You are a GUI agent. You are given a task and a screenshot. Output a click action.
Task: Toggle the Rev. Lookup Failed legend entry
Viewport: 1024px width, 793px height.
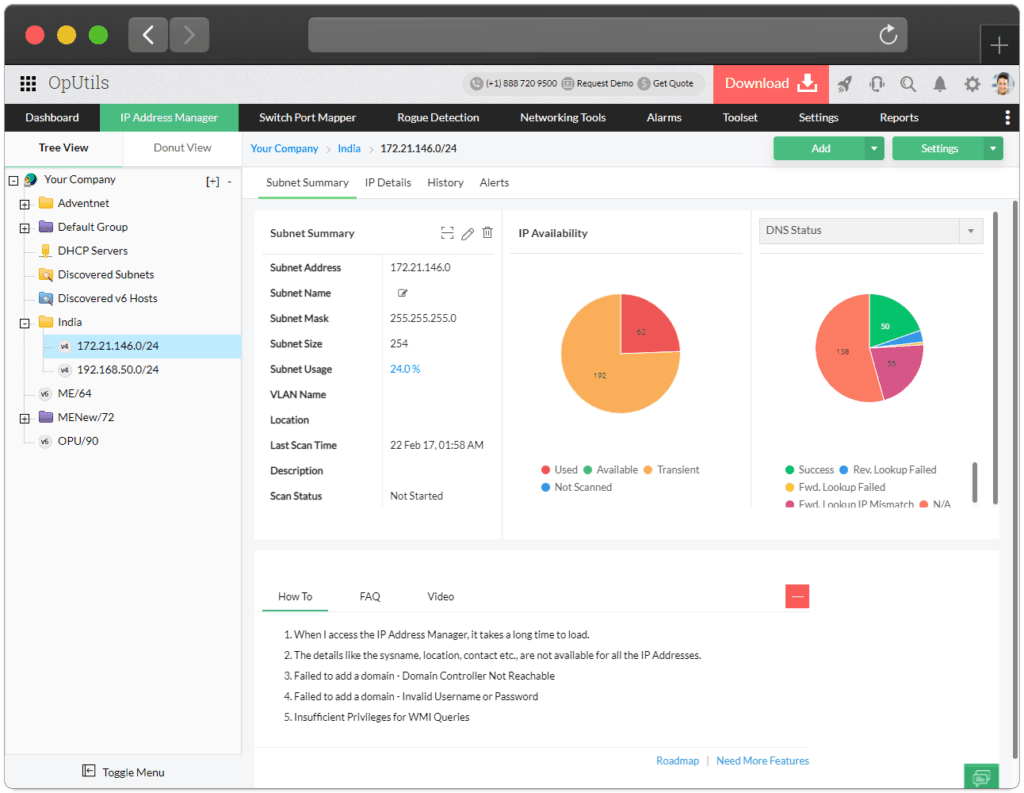coord(888,470)
